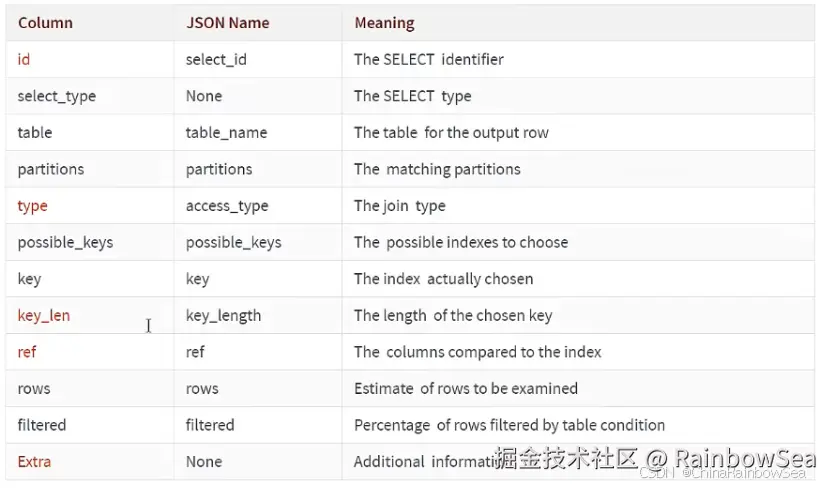Click the RainbowSea watermark text
The image size is (833, 488).
745,458
